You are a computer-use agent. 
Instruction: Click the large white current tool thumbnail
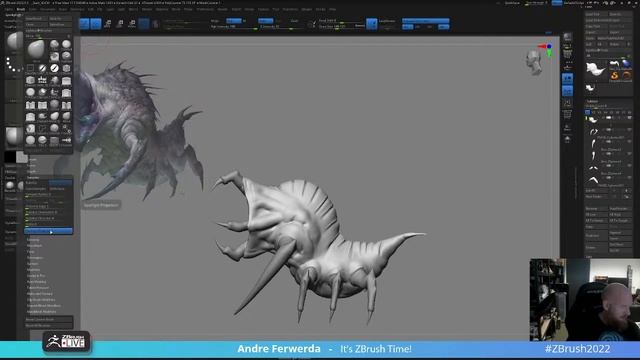tap(596, 69)
